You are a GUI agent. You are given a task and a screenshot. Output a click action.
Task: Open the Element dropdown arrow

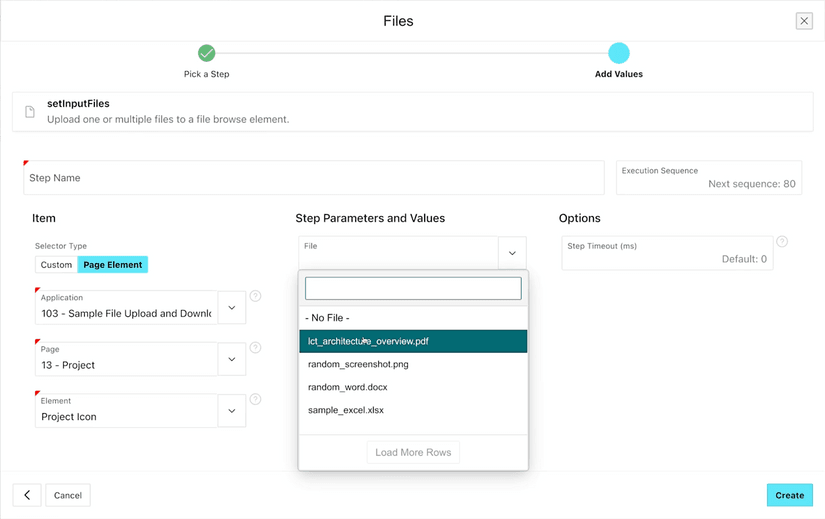[x=232, y=411]
